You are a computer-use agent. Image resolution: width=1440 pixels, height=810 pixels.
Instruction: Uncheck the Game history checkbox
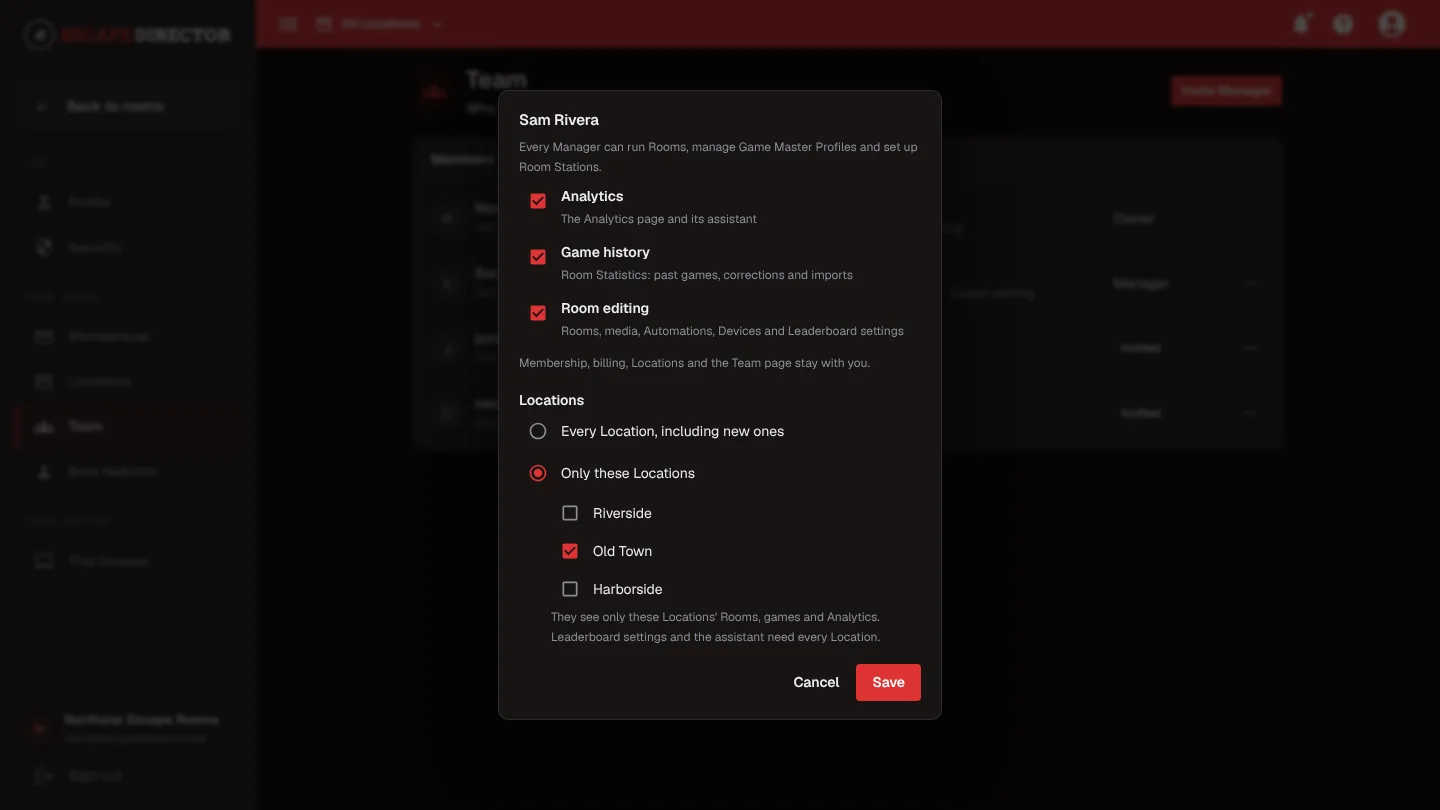pyautogui.click(x=538, y=257)
